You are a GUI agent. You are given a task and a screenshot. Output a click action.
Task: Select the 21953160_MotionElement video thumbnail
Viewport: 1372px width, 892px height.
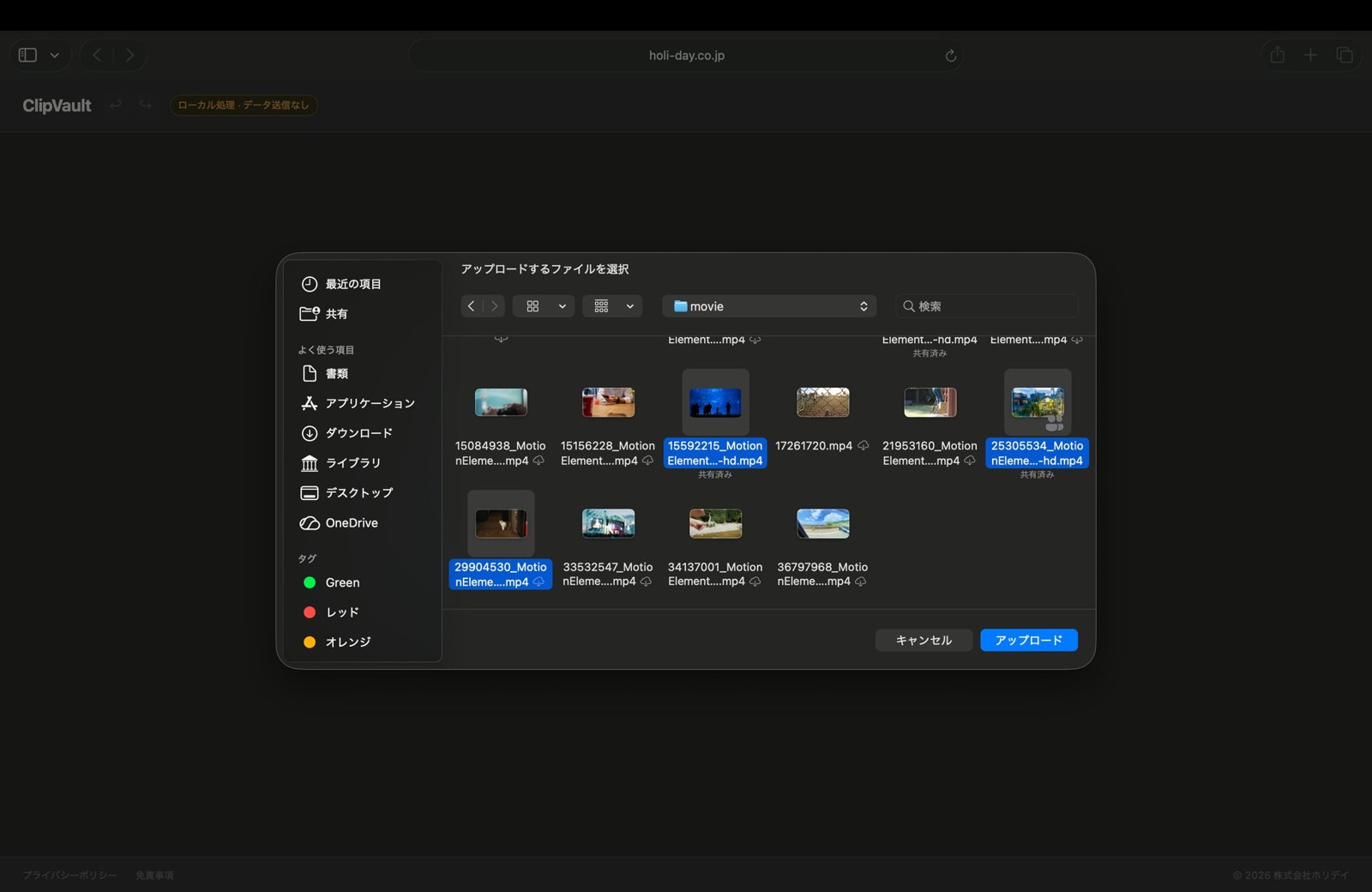tap(930, 402)
